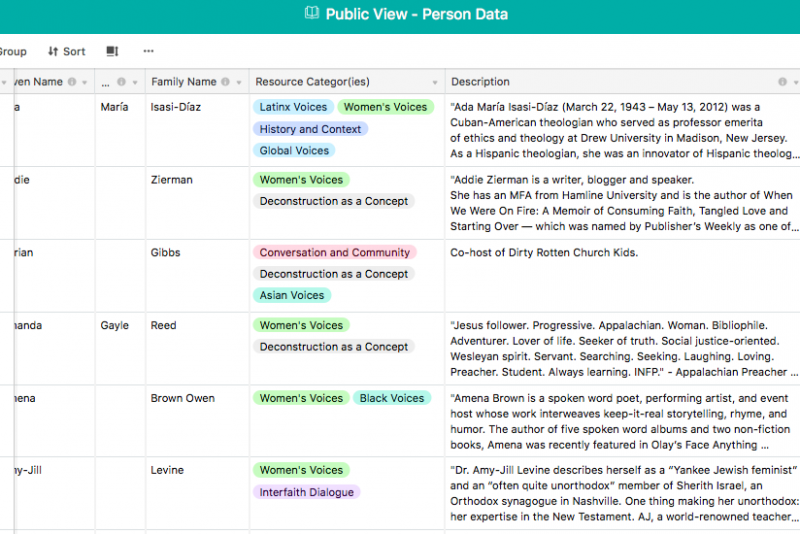Open the Dirty Rotten Church Kids description cell
The image size is (800, 534).
point(622,276)
